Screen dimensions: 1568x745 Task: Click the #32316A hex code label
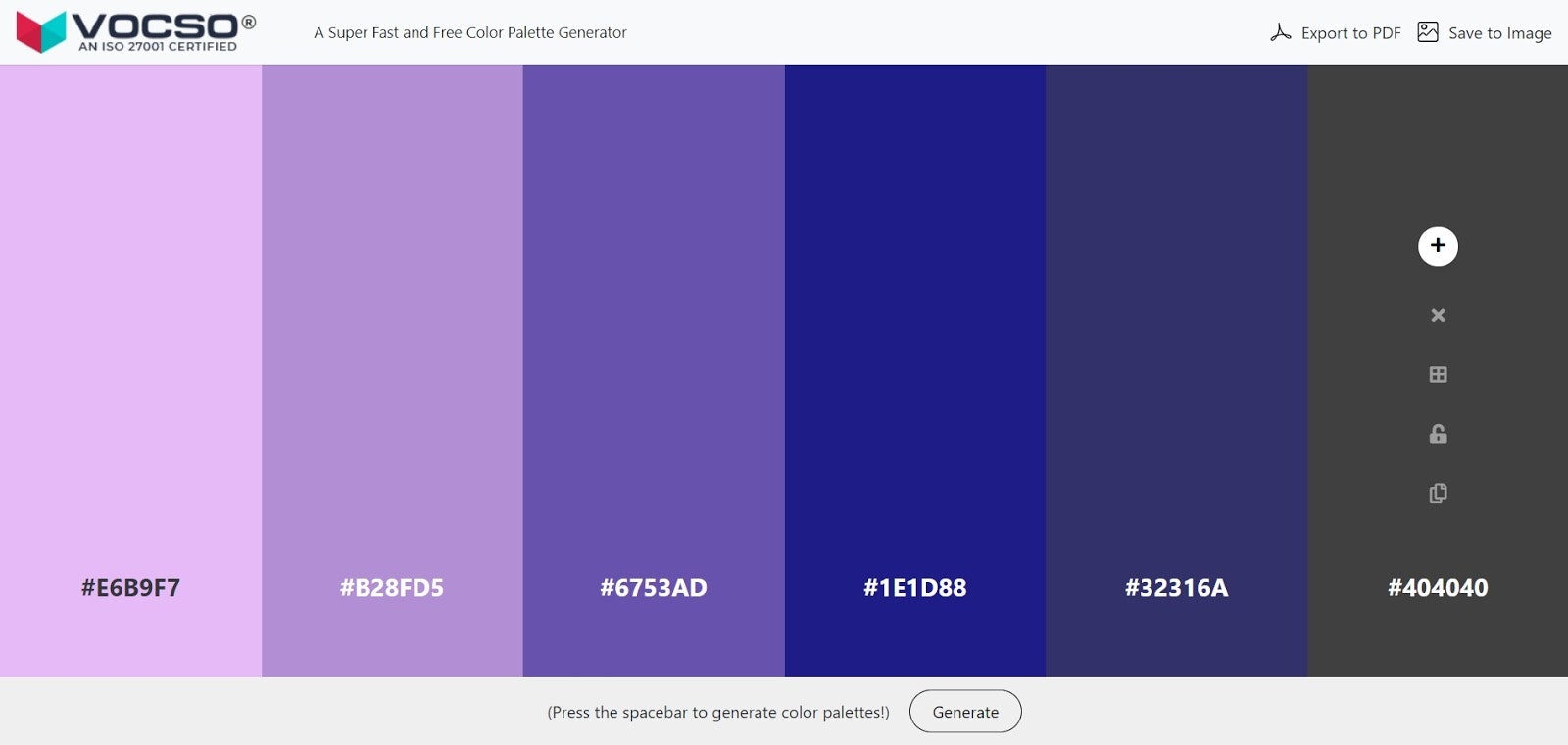[1176, 589]
